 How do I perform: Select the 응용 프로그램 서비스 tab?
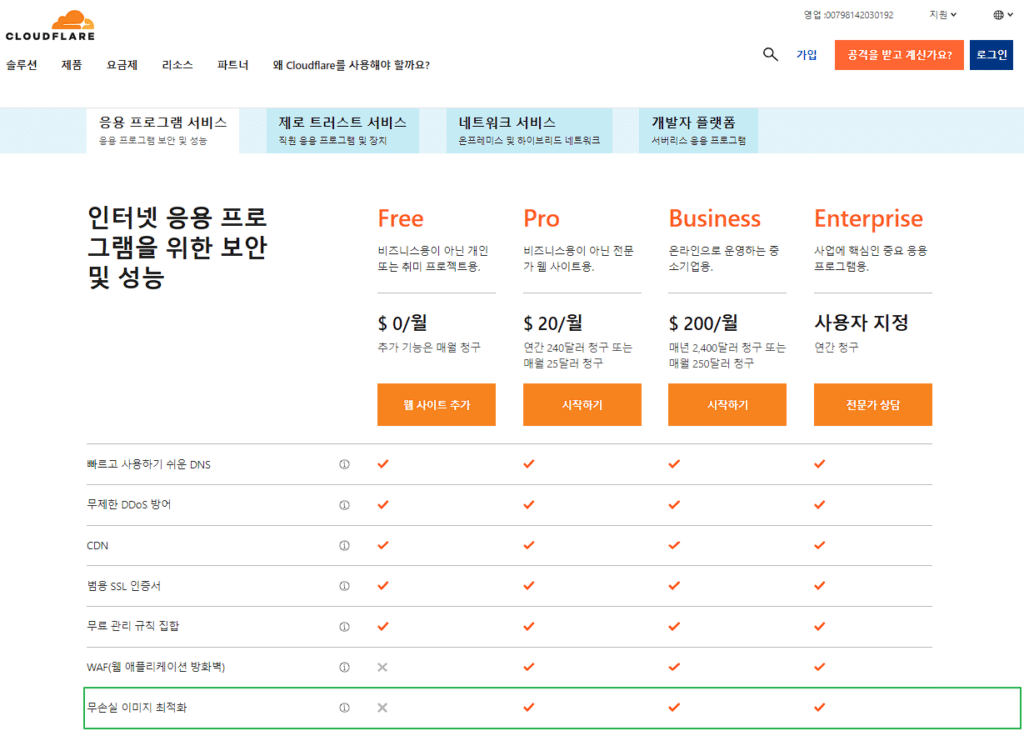(163, 131)
